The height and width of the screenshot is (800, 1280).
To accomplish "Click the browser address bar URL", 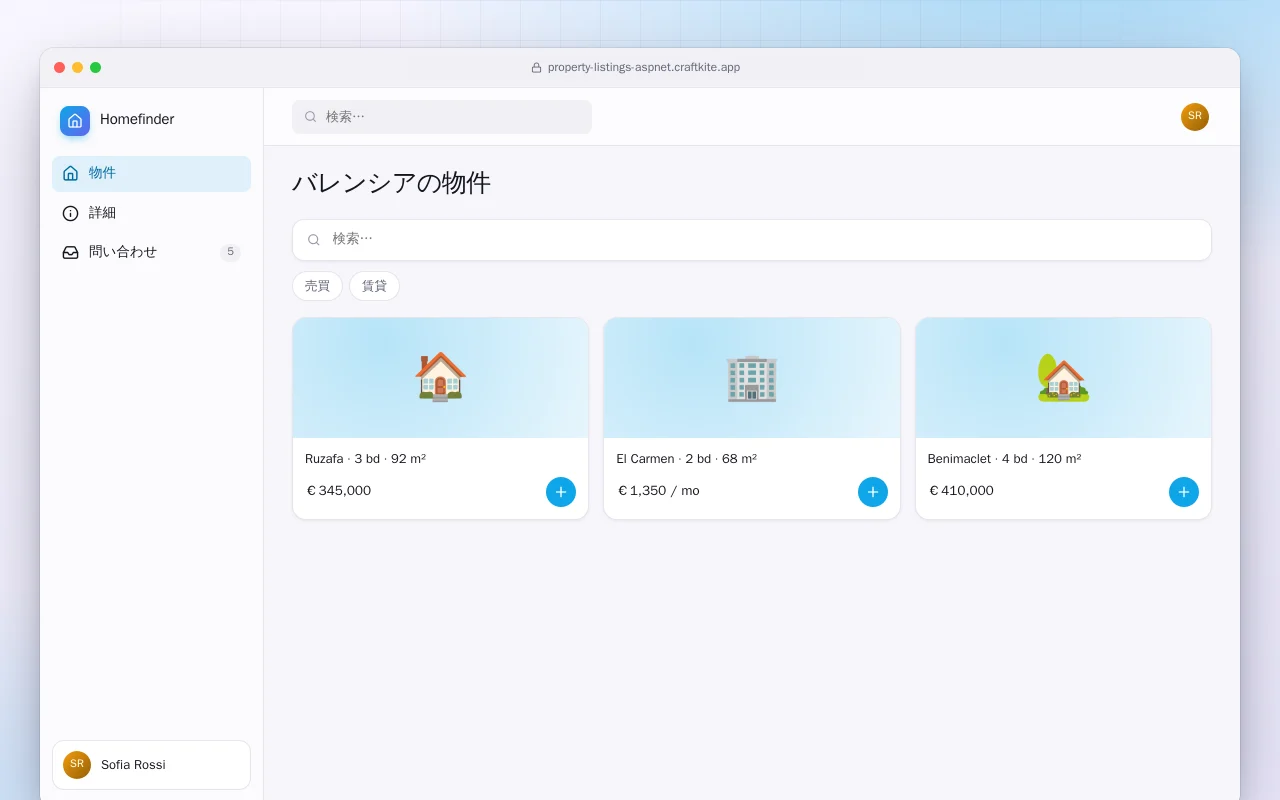I will point(644,68).
